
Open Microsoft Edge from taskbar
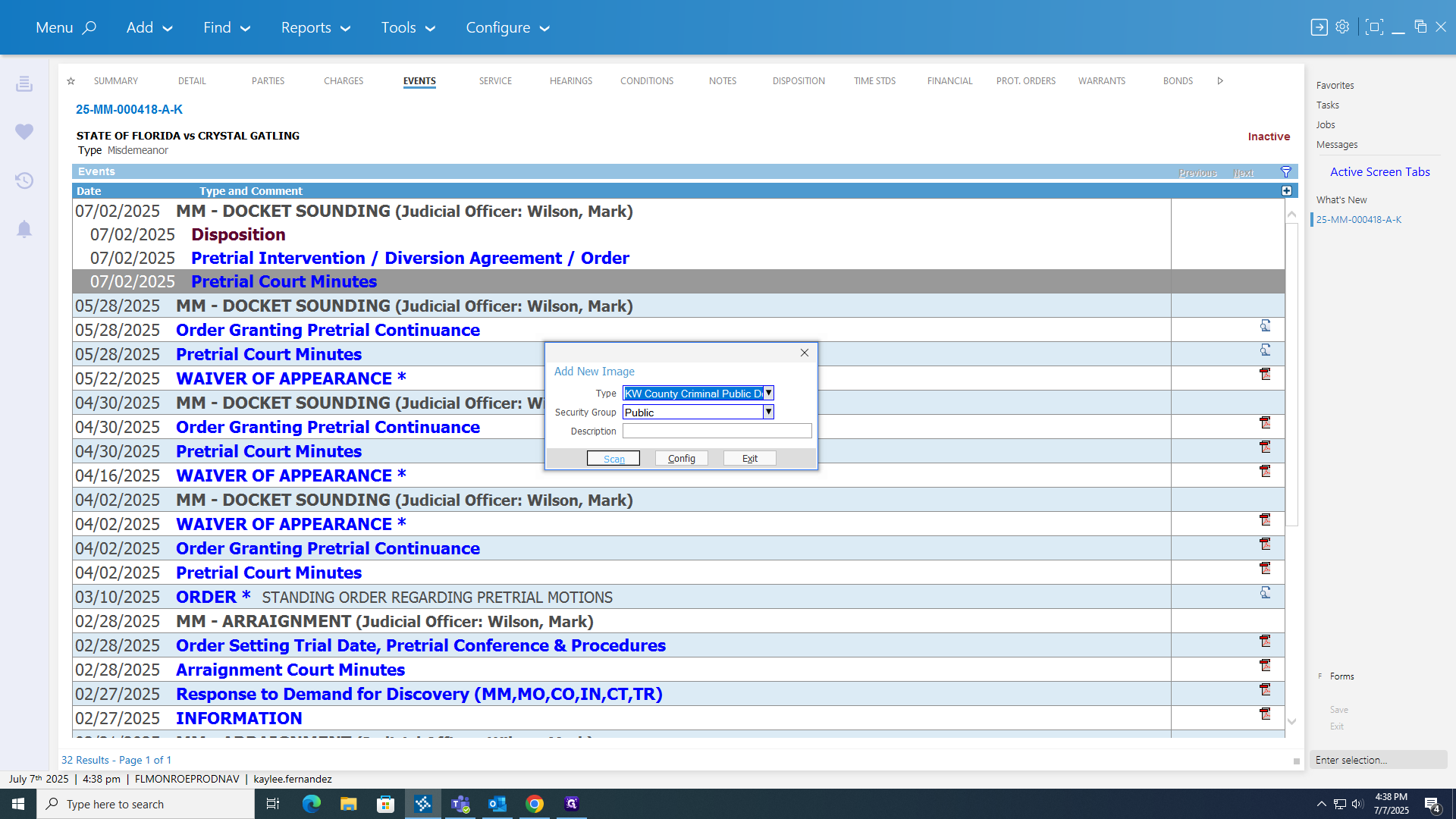pos(312,804)
